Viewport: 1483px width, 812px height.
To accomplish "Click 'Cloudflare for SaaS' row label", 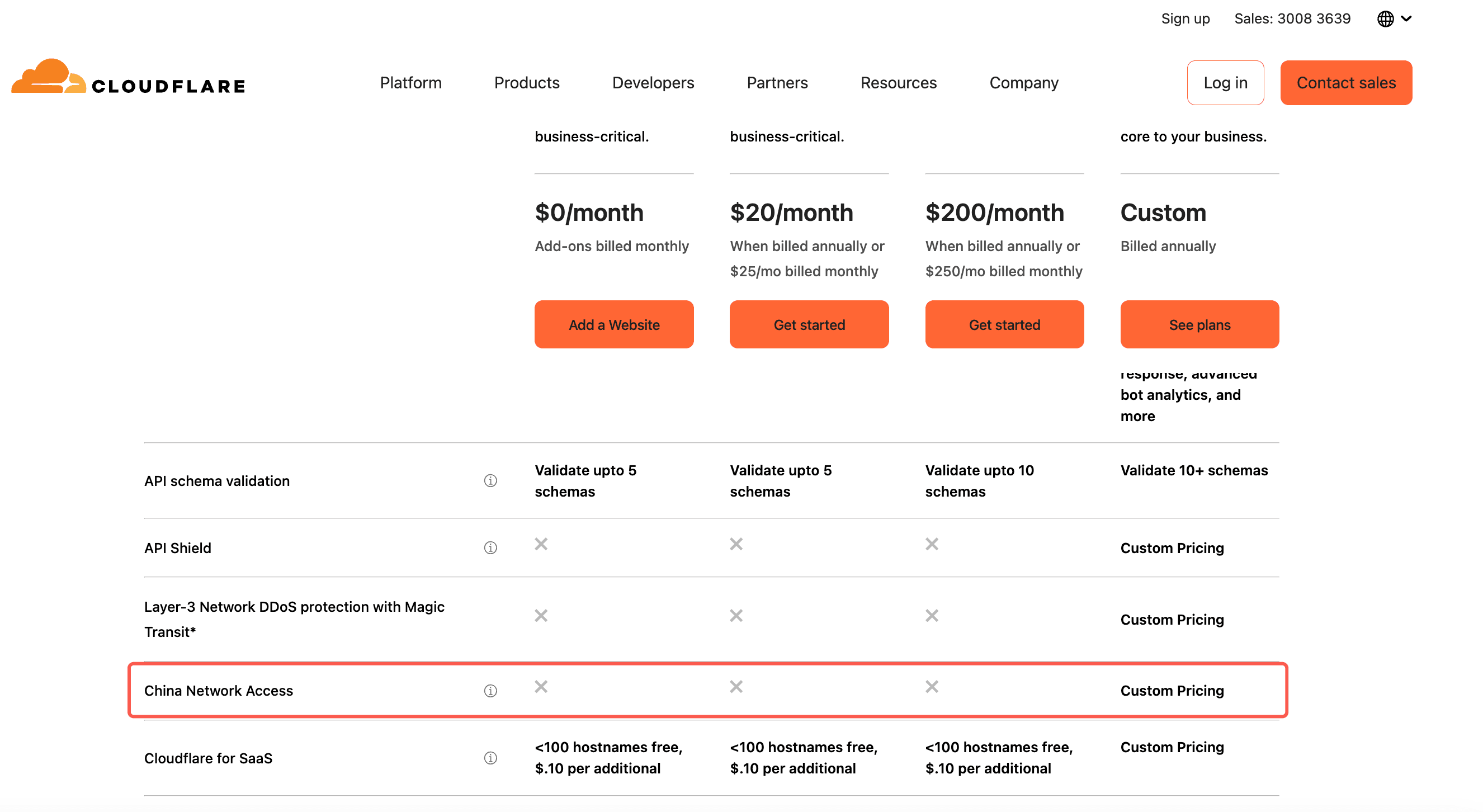I will coord(209,758).
